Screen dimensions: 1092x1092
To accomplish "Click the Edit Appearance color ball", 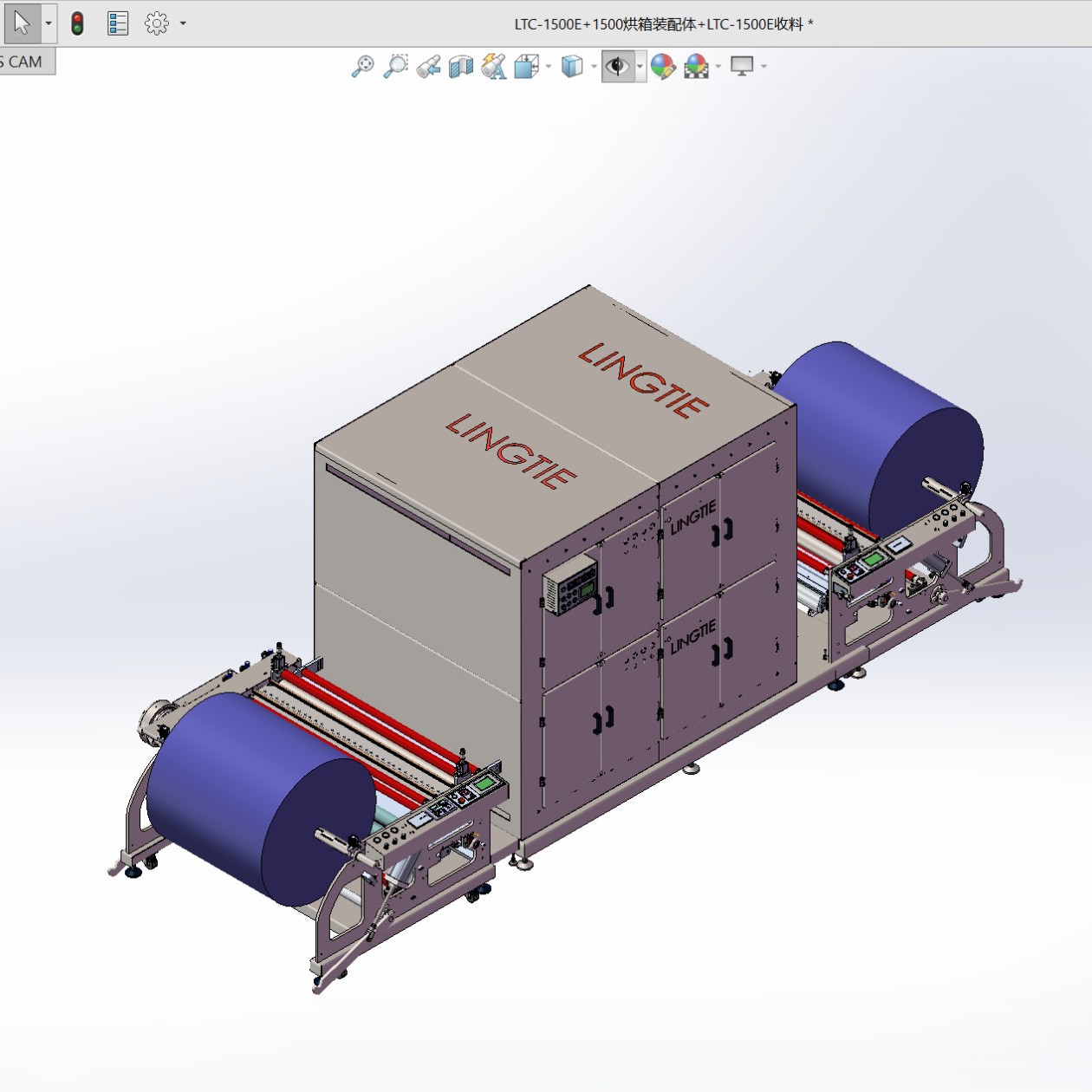I will point(663,66).
